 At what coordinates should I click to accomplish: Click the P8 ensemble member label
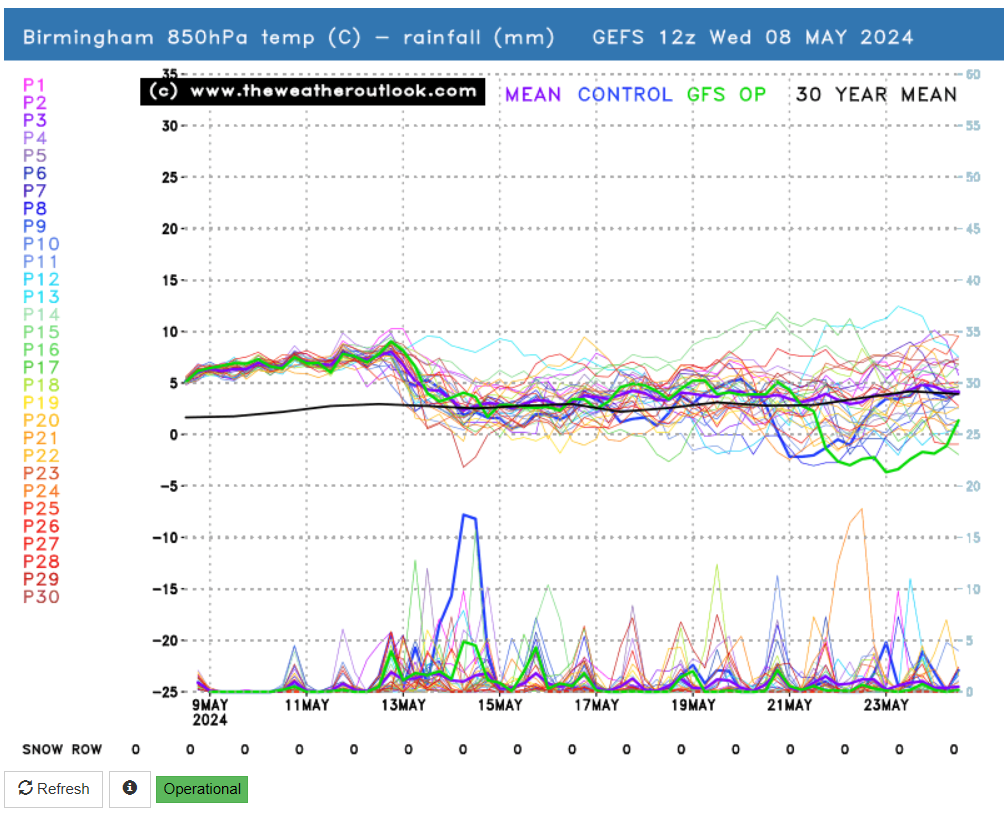[x=35, y=208]
